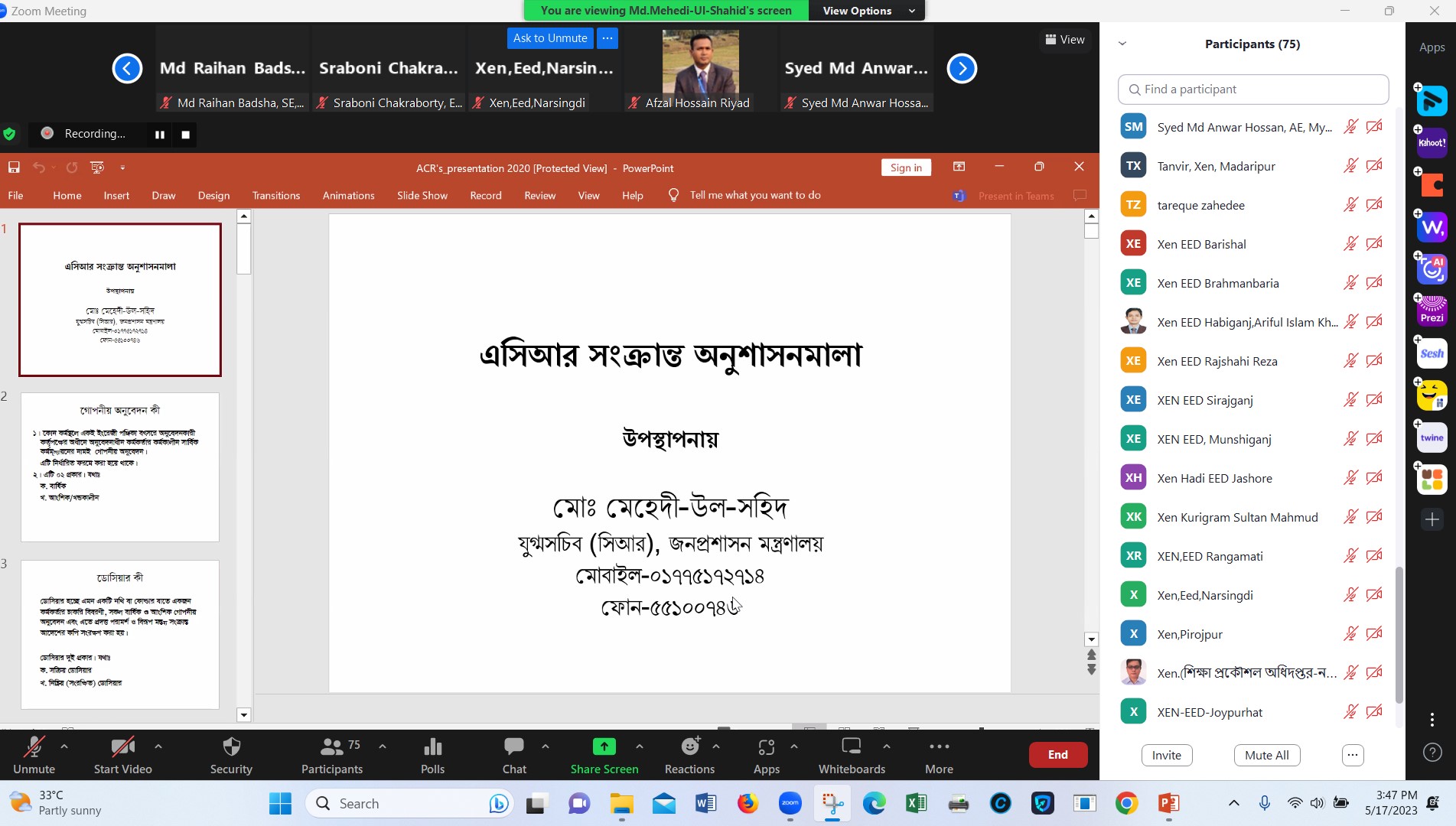Image resolution: width=1456 pixels, height=826 pixels.
Task: Toggle video icon for XEN EED Sirajganj
Action: pos(1374,399)
